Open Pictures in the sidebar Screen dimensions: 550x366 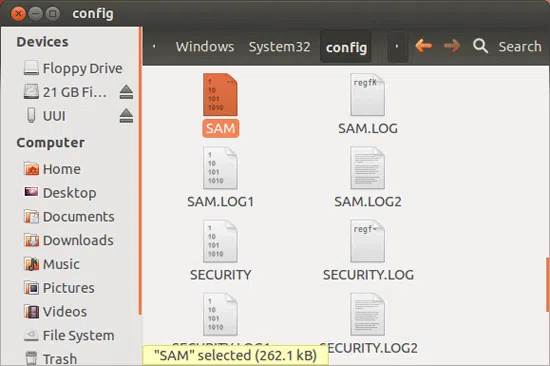point(68,288)
